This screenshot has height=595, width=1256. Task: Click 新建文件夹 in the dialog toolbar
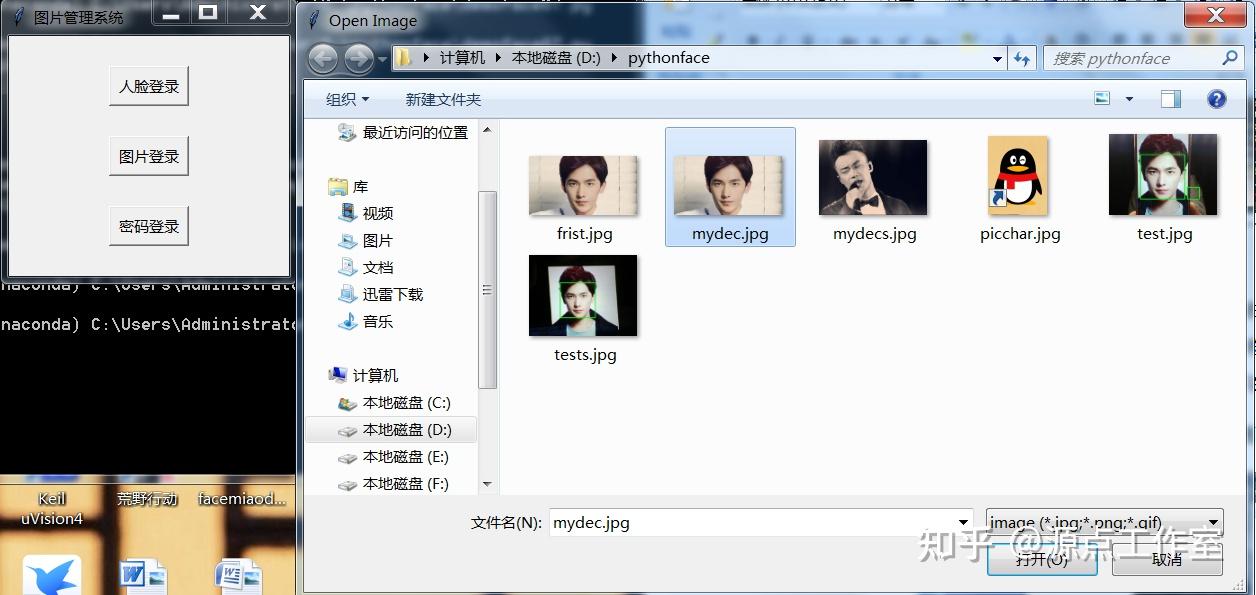point(443,99)
